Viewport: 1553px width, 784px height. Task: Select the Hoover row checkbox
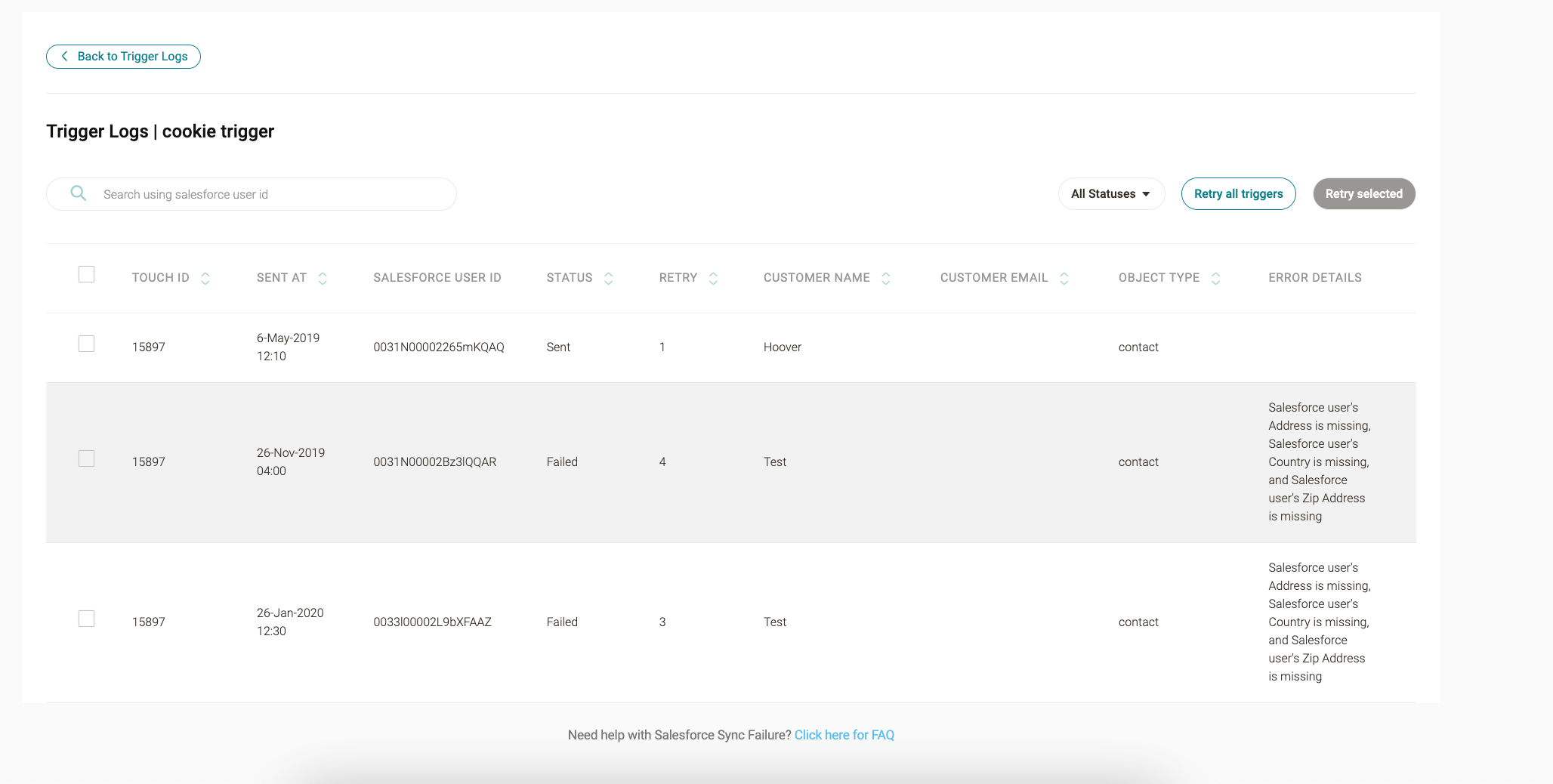(x=87, y=344)
